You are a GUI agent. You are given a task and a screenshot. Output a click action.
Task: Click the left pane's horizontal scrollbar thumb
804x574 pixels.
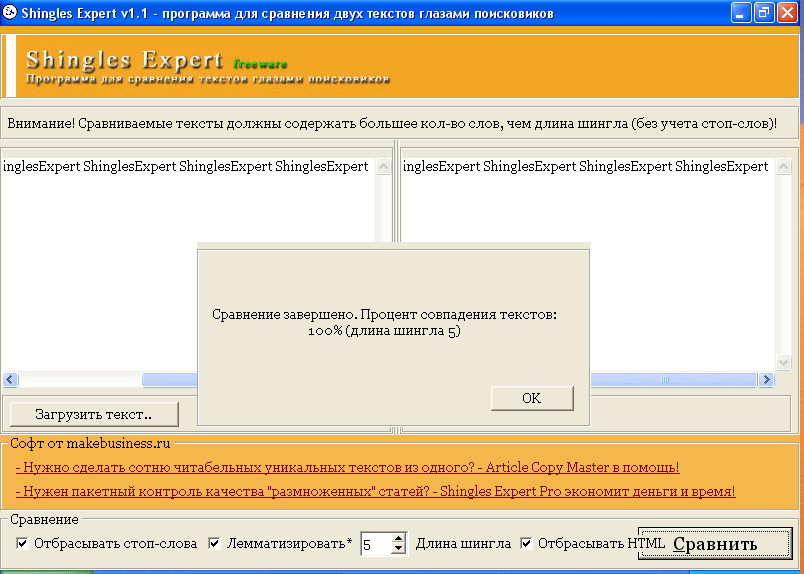169,380
